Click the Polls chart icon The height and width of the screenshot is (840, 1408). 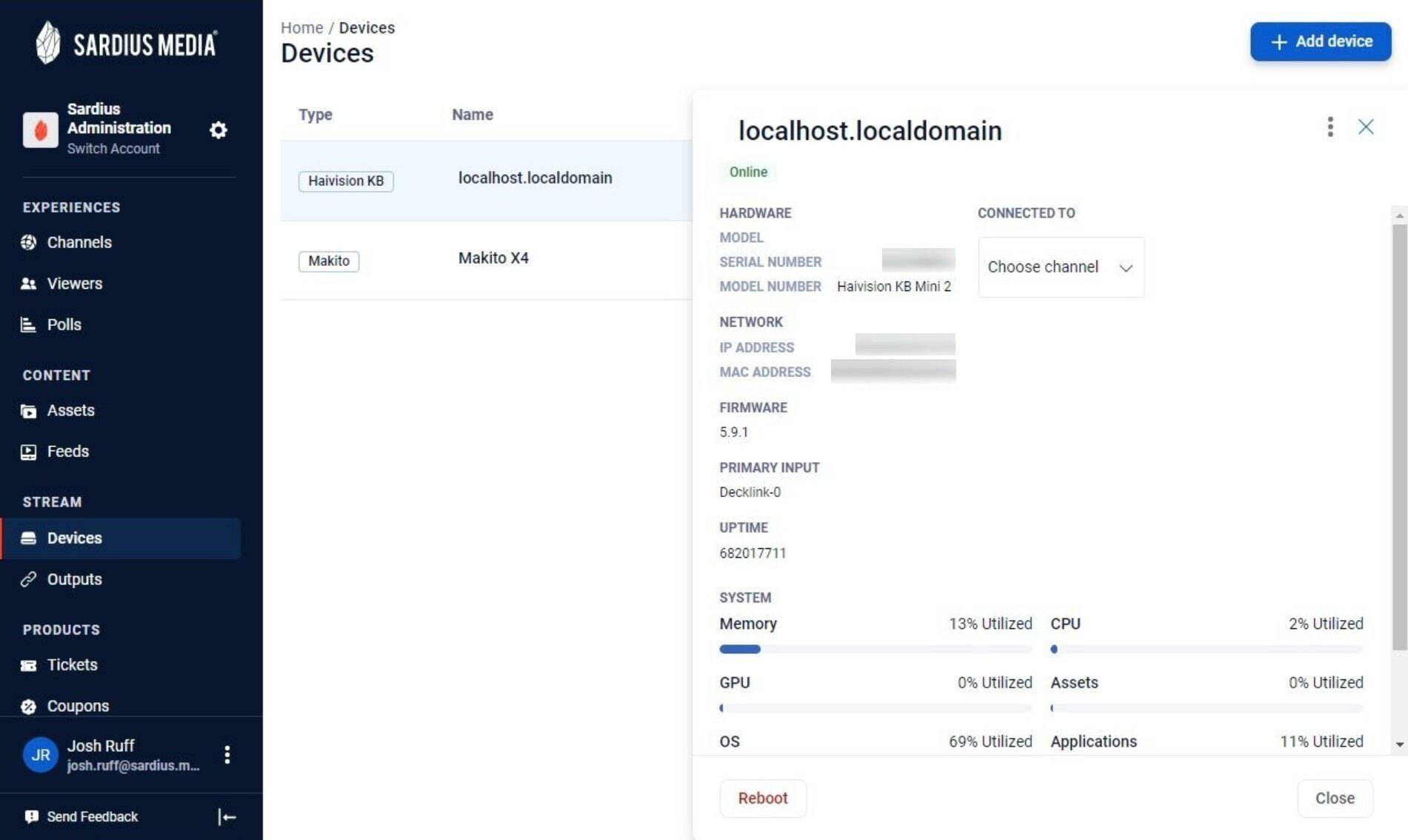coord(29,324)
